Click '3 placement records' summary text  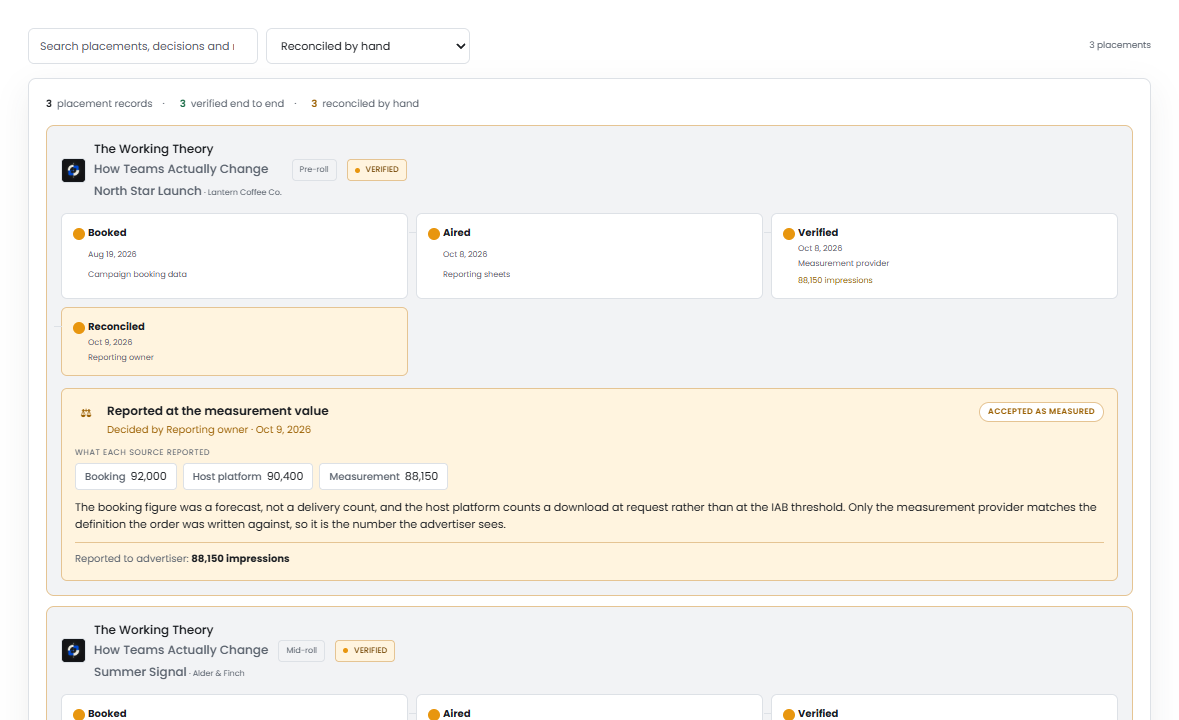click(x=99, y=104)
